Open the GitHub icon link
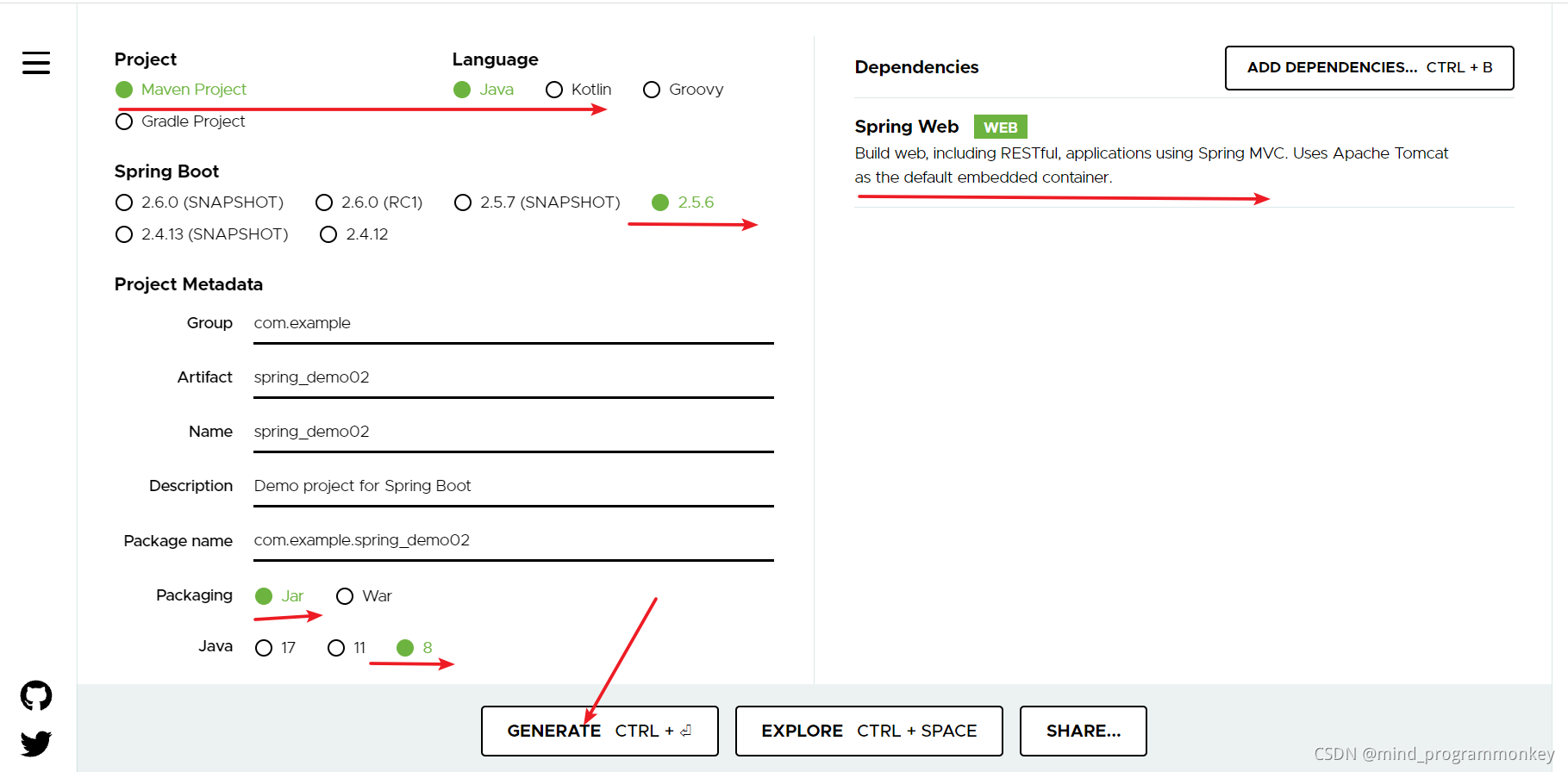 click(36, 695)
